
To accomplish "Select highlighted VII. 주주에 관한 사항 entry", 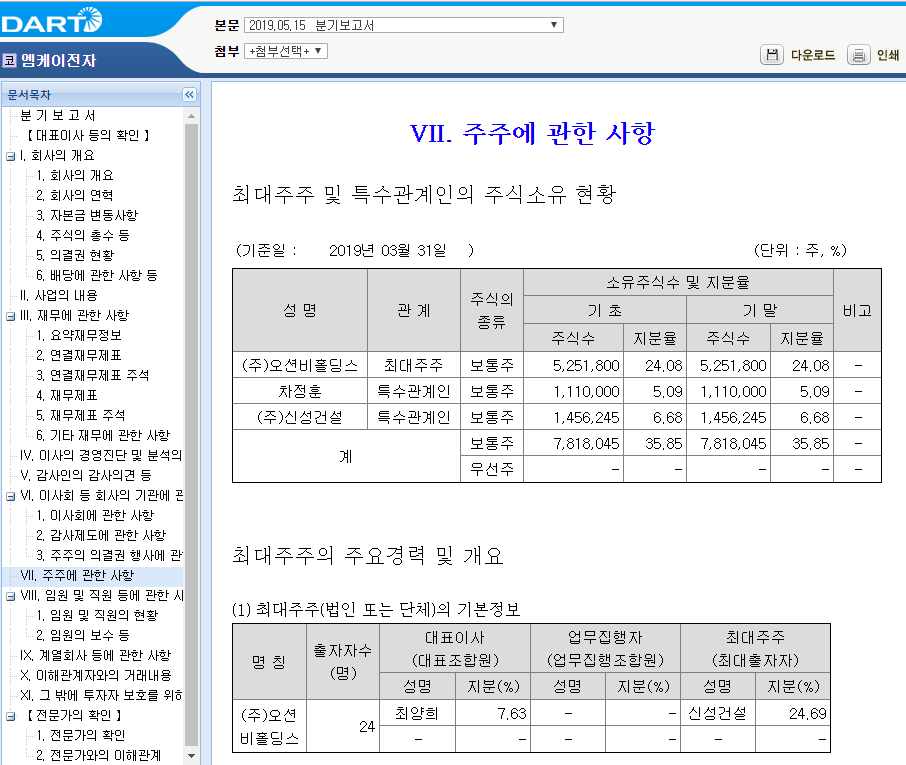I will (x=77, y=575).
